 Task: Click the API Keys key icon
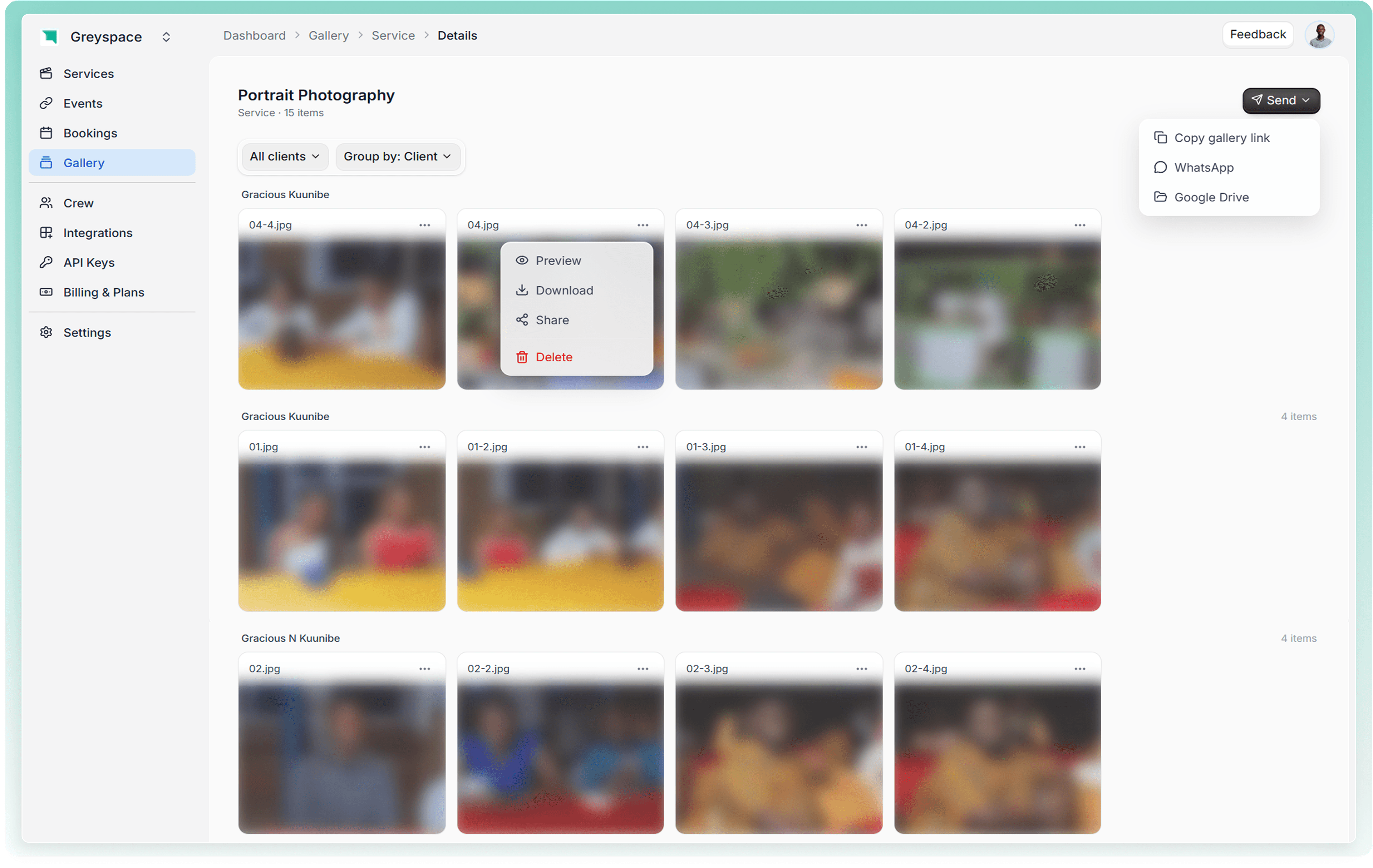coord(46,262)
